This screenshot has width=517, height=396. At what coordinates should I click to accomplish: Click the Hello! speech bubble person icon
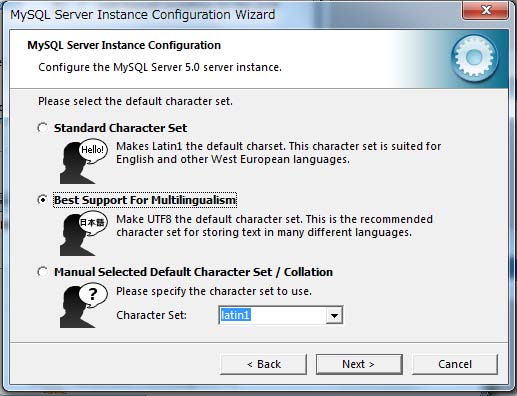pos(83,162)
